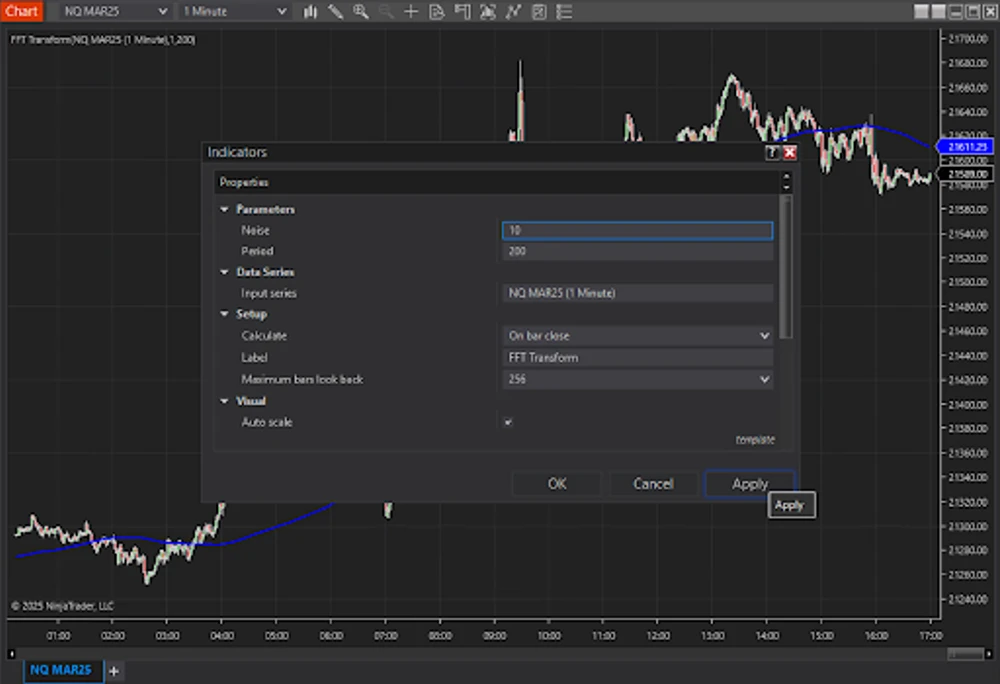This screenshot has width=1000, height=684.
Task: Click the Noise value input field
Action: tap(638, 230)
